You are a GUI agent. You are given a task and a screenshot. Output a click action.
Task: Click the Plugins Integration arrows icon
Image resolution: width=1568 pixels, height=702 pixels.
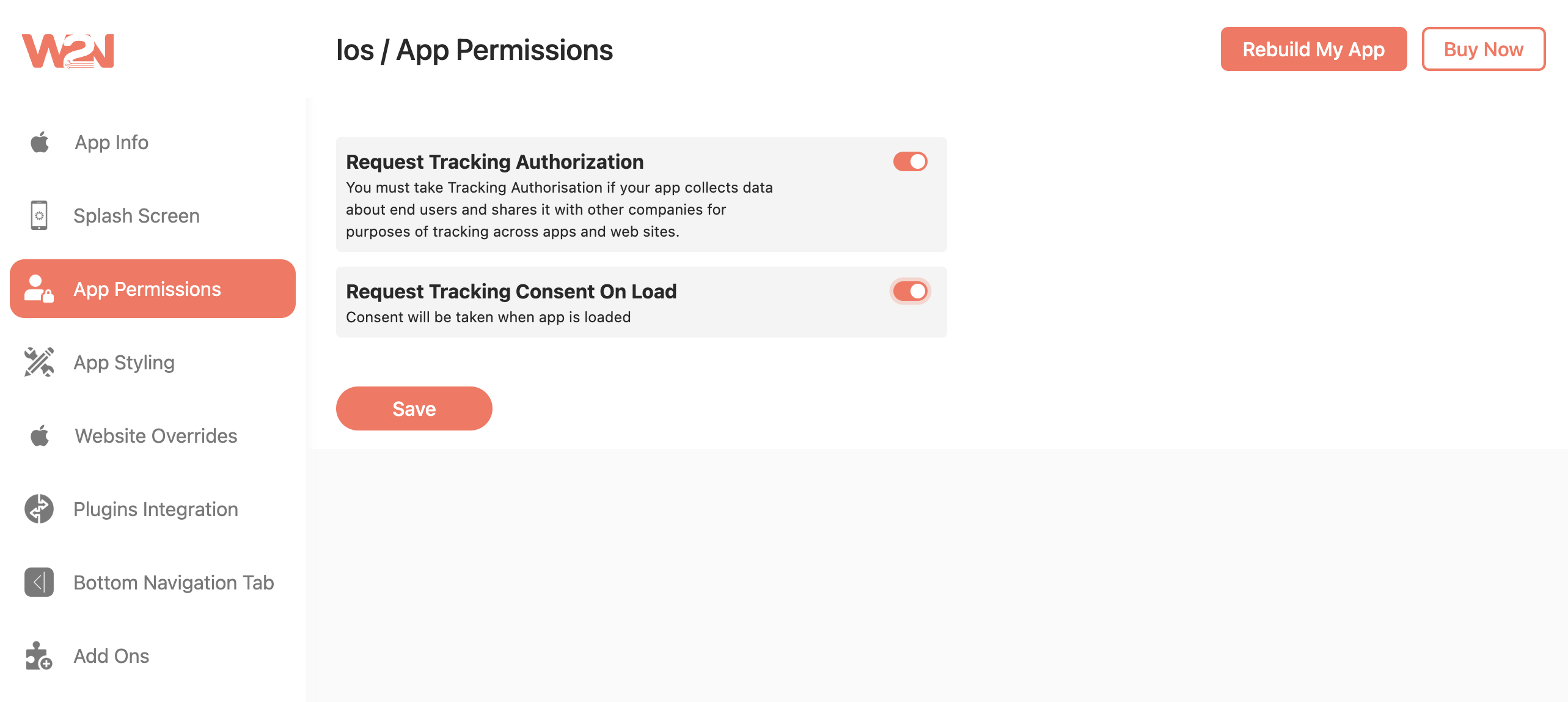point(38,509)
